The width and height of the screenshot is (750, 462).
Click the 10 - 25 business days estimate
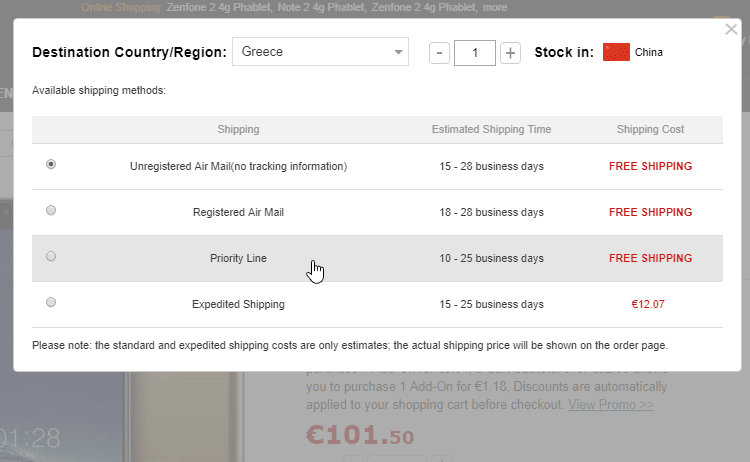click(491, 258)
